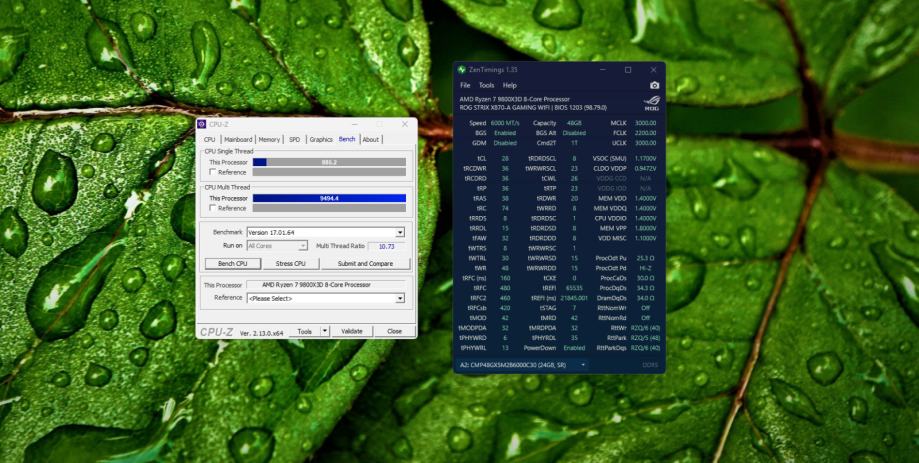Switch to the Memory tab

[x=269, y=139]
